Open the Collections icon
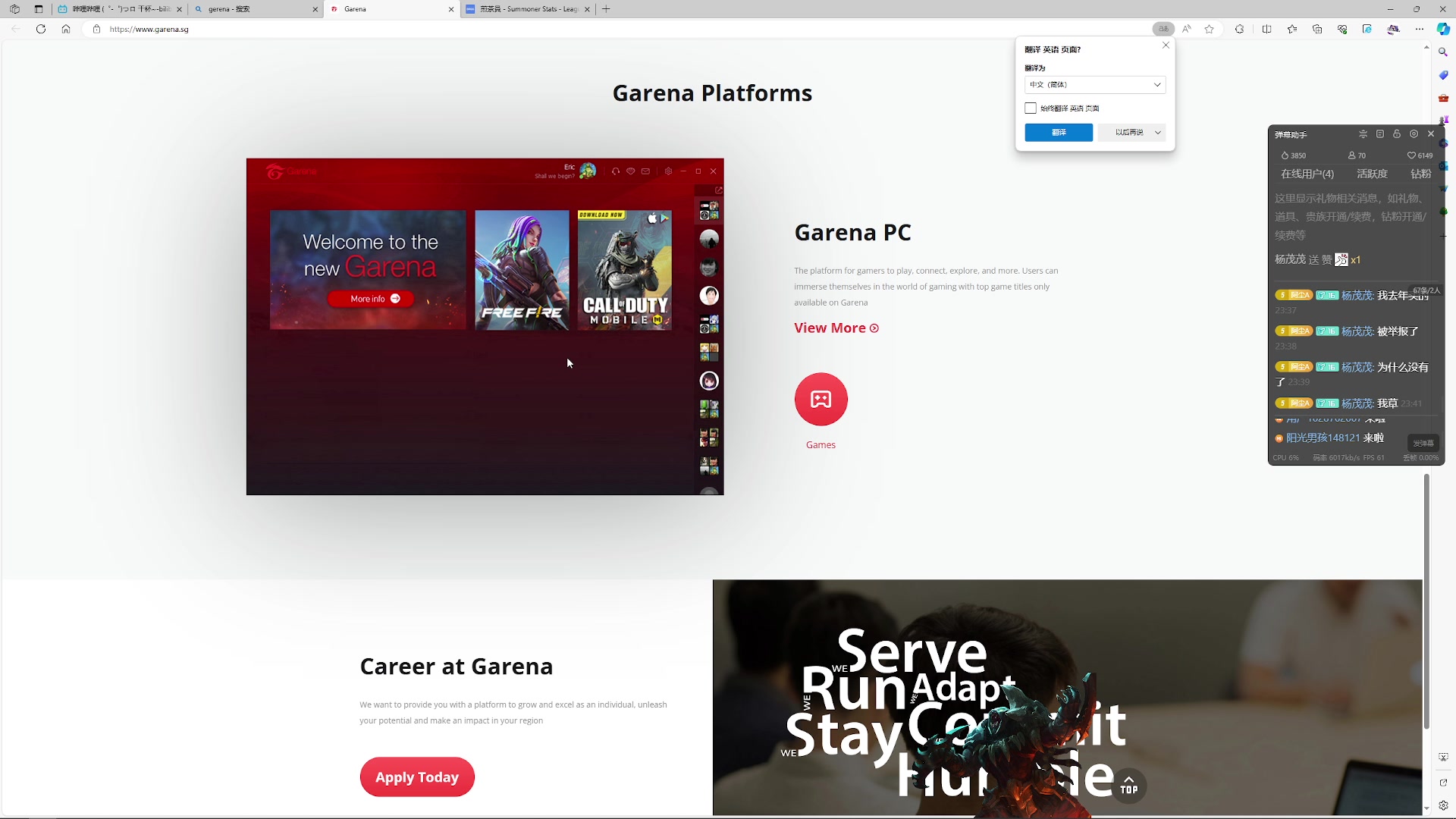Viewport: 1456px width, 819px height. 1317,29
